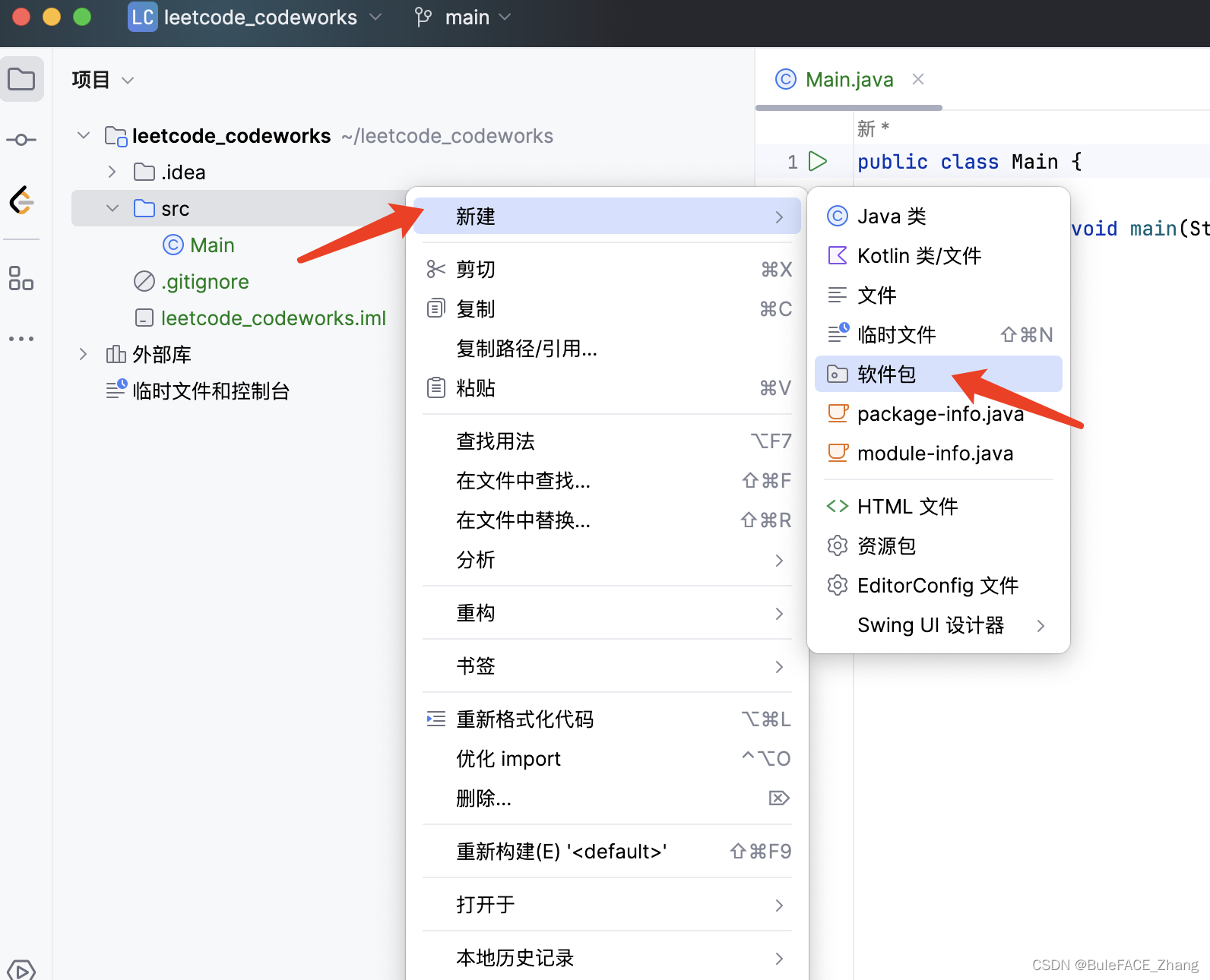Click the Paste clipboard icon
Viewport: 1210px width, 980px height.
(436, 387)
